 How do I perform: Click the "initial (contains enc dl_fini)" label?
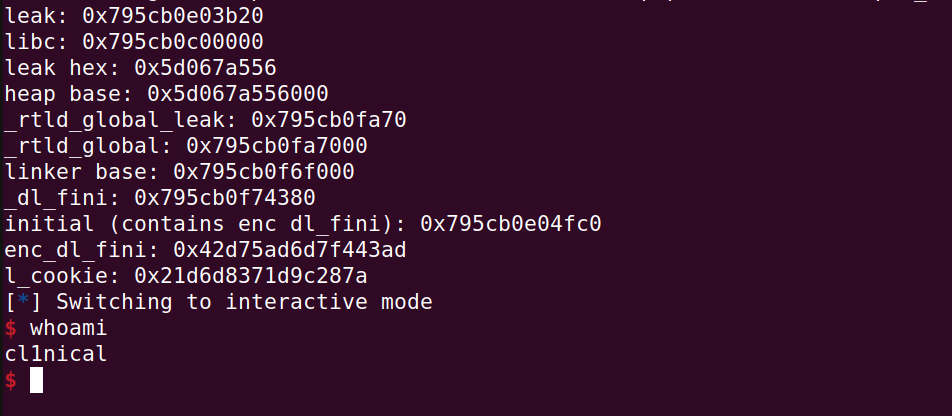pos(205,223)
